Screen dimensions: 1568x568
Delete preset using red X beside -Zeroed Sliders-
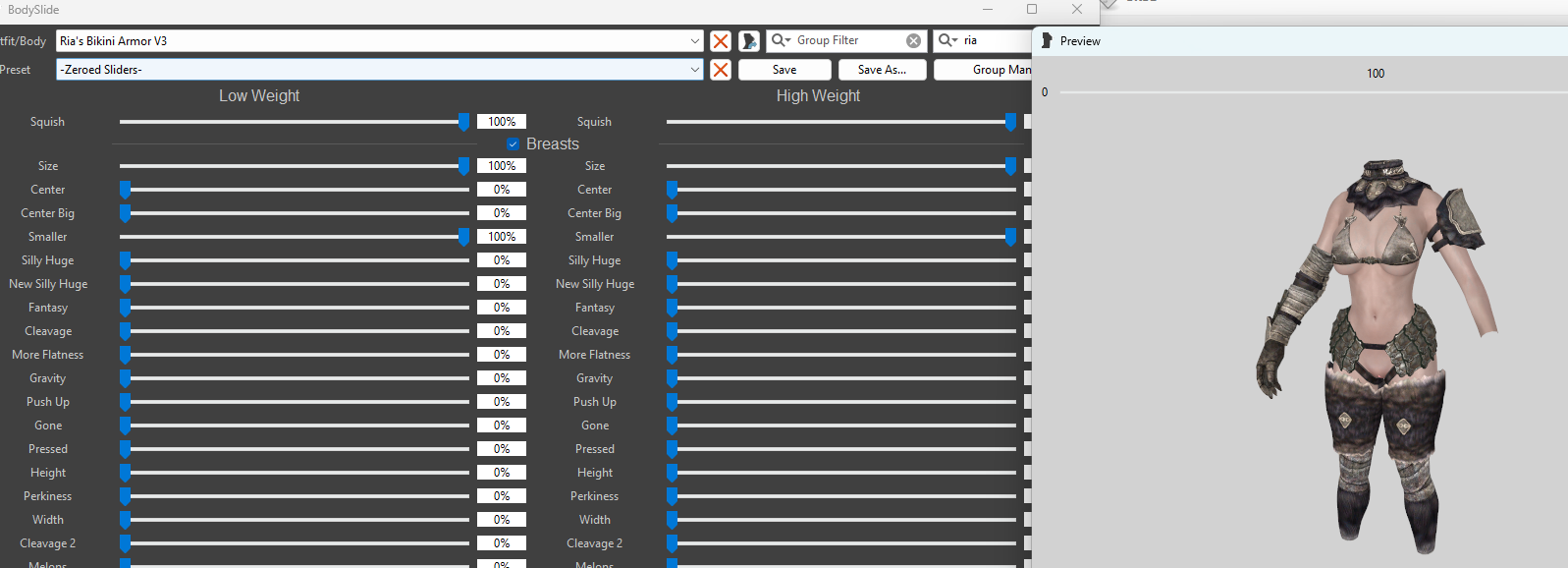pos(721,70)
